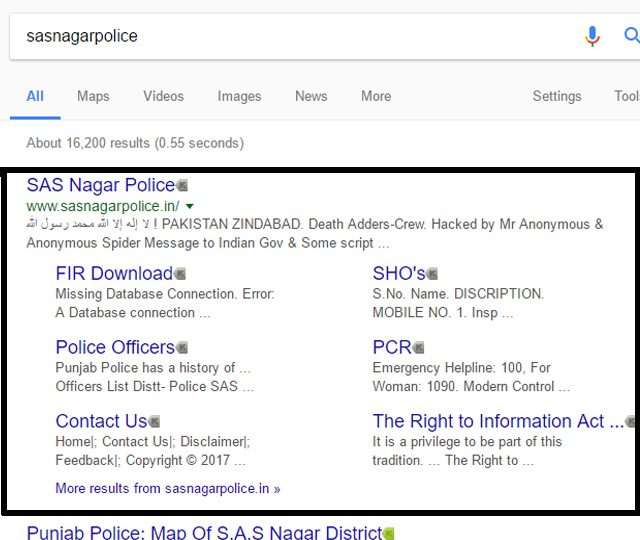
Task: Switch to the News tab
Action: [311, 96]
